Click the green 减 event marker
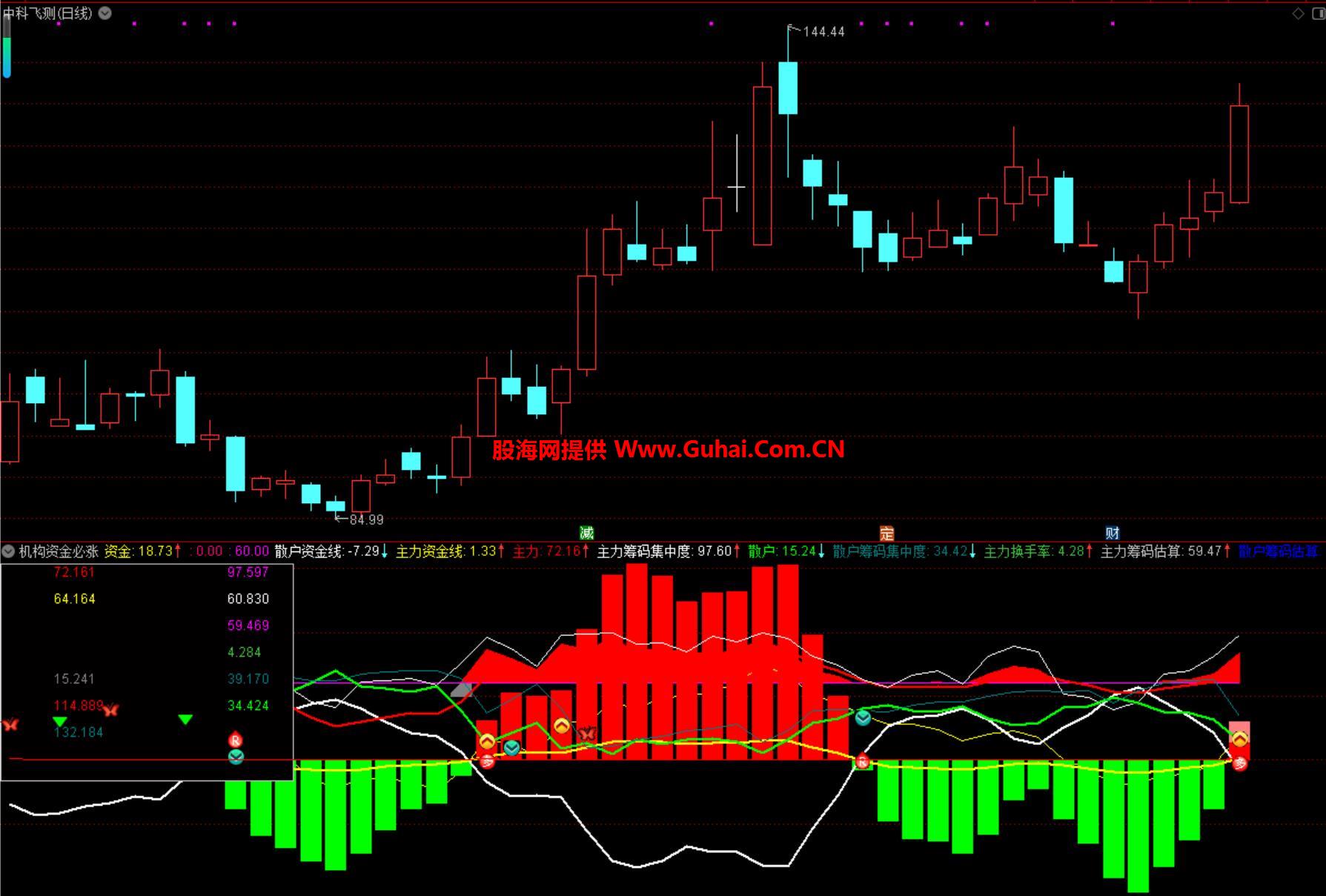This screenshot has width=1326, height=896. [x=586, y=533]
